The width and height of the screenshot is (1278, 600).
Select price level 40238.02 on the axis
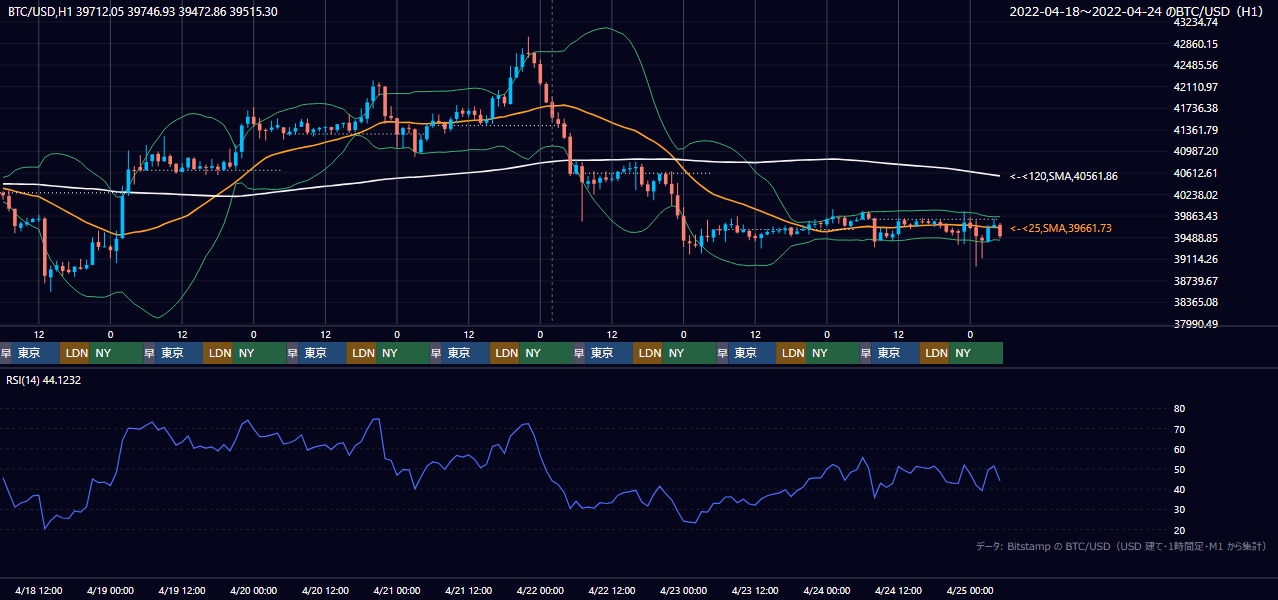pos(1196,195)
